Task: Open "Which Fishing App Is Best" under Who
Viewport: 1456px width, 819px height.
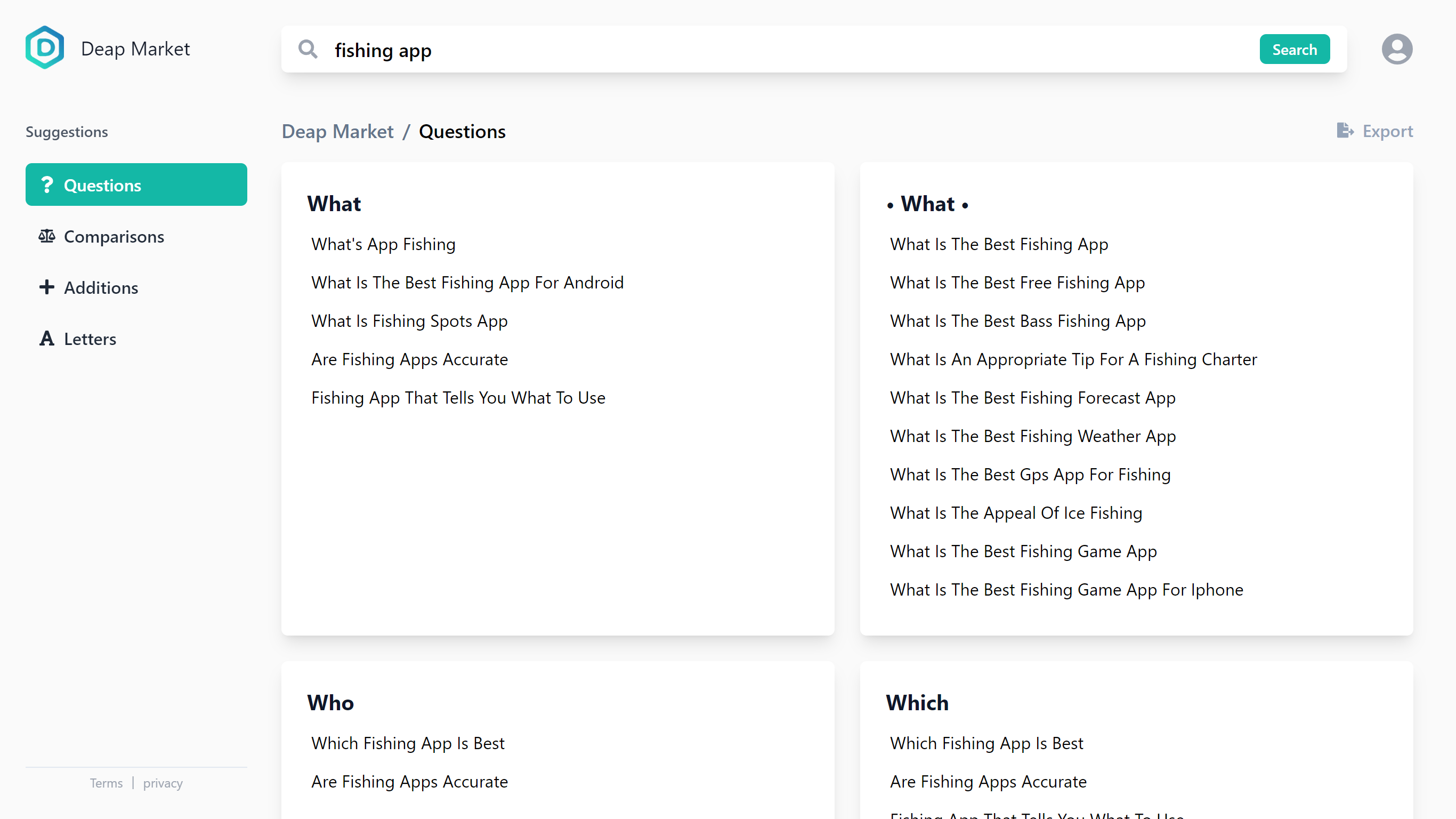Action: pos(408,743)
